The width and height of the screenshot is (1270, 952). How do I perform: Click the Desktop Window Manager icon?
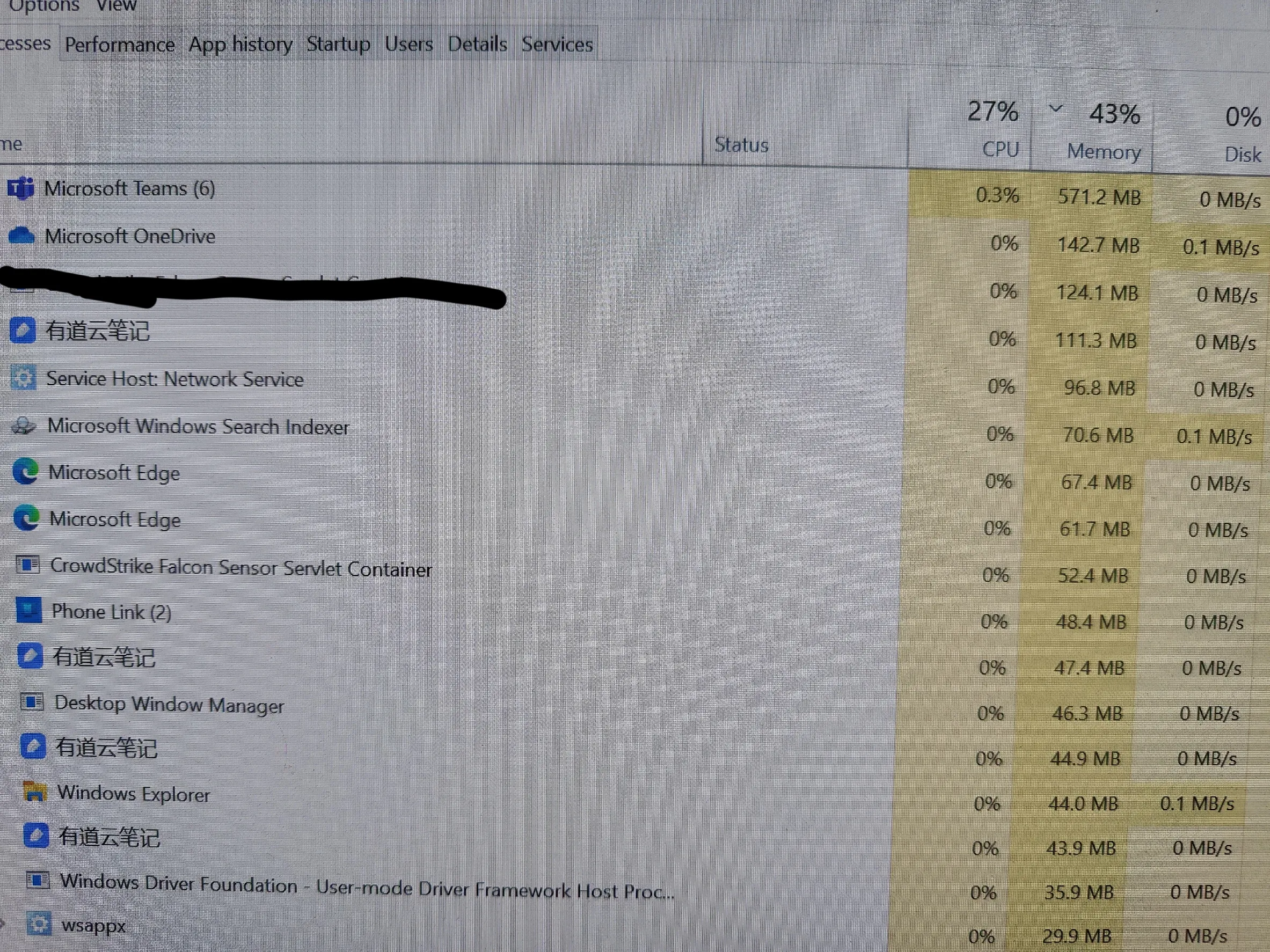tap(32, 701)
